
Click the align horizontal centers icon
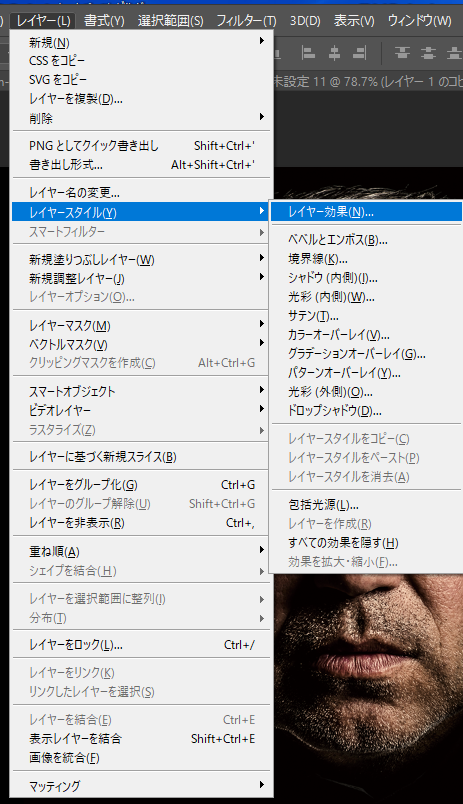pyautogui.click(x=334, y=53)
